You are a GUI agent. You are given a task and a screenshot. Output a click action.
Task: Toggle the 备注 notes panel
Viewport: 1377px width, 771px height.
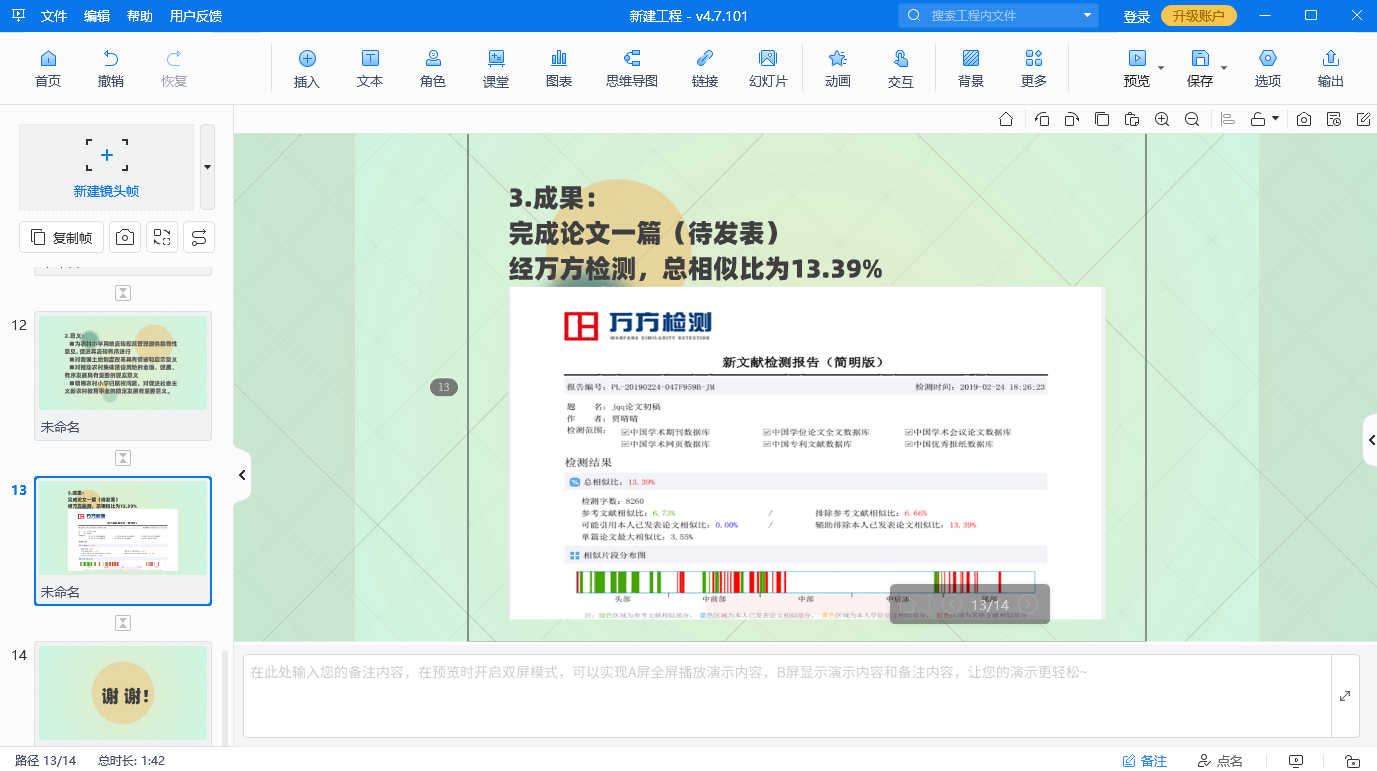[1145, 761]
